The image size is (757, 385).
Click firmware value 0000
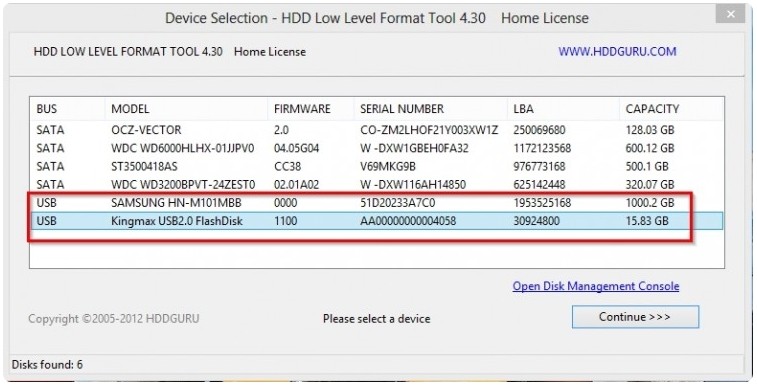coord(285,203)
